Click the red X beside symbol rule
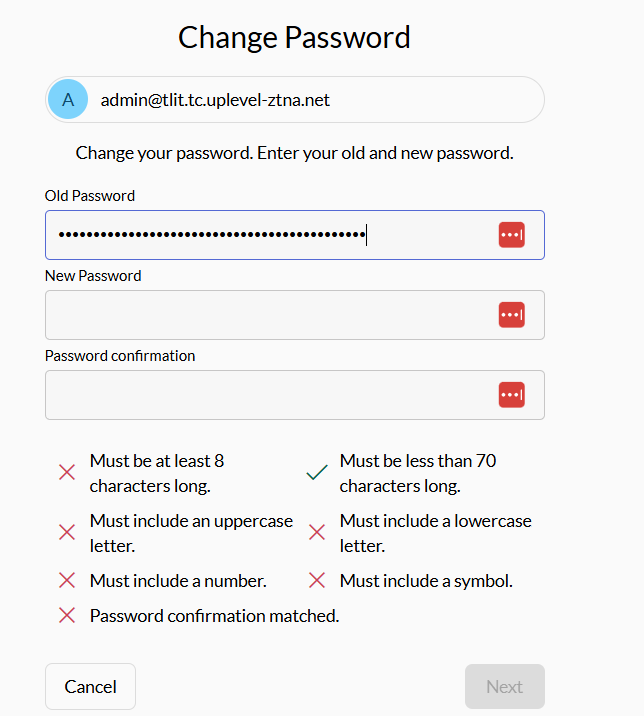Screen dimensions: 644x716 317,580
